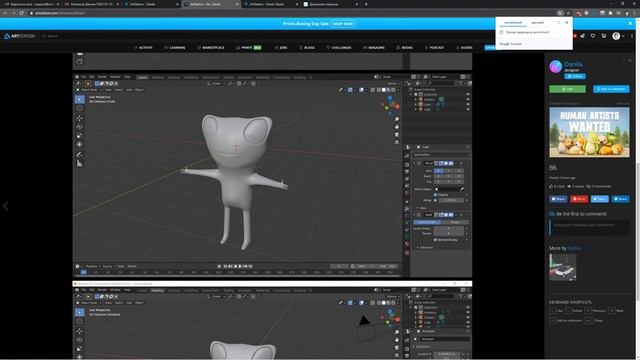The height and width of the screenshot is (360, 640).
Task: Click the navigation axis gizmo in first Blender image
Action: (x=391, y=105)
